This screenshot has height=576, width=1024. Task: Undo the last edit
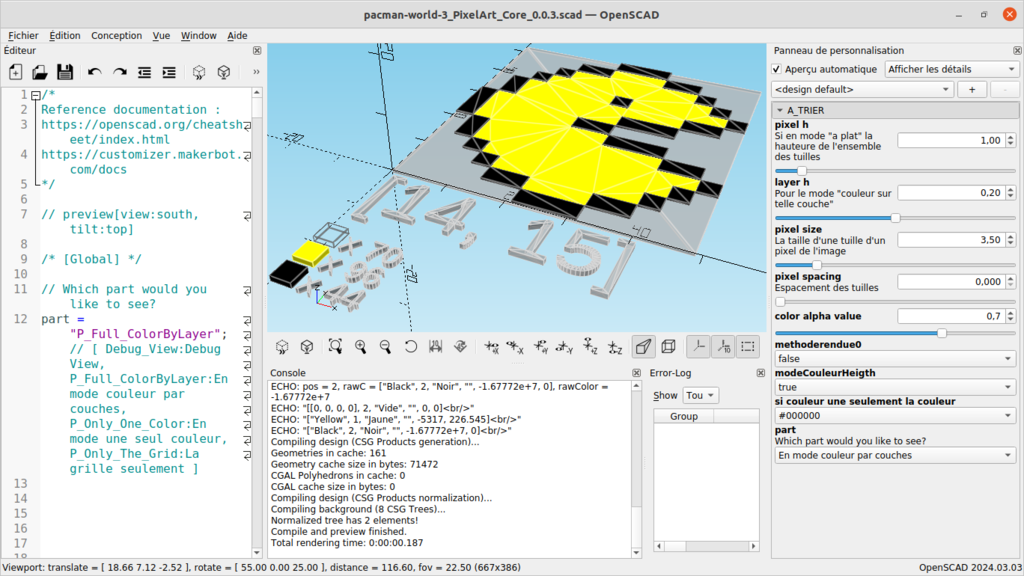tap(95, 72)
